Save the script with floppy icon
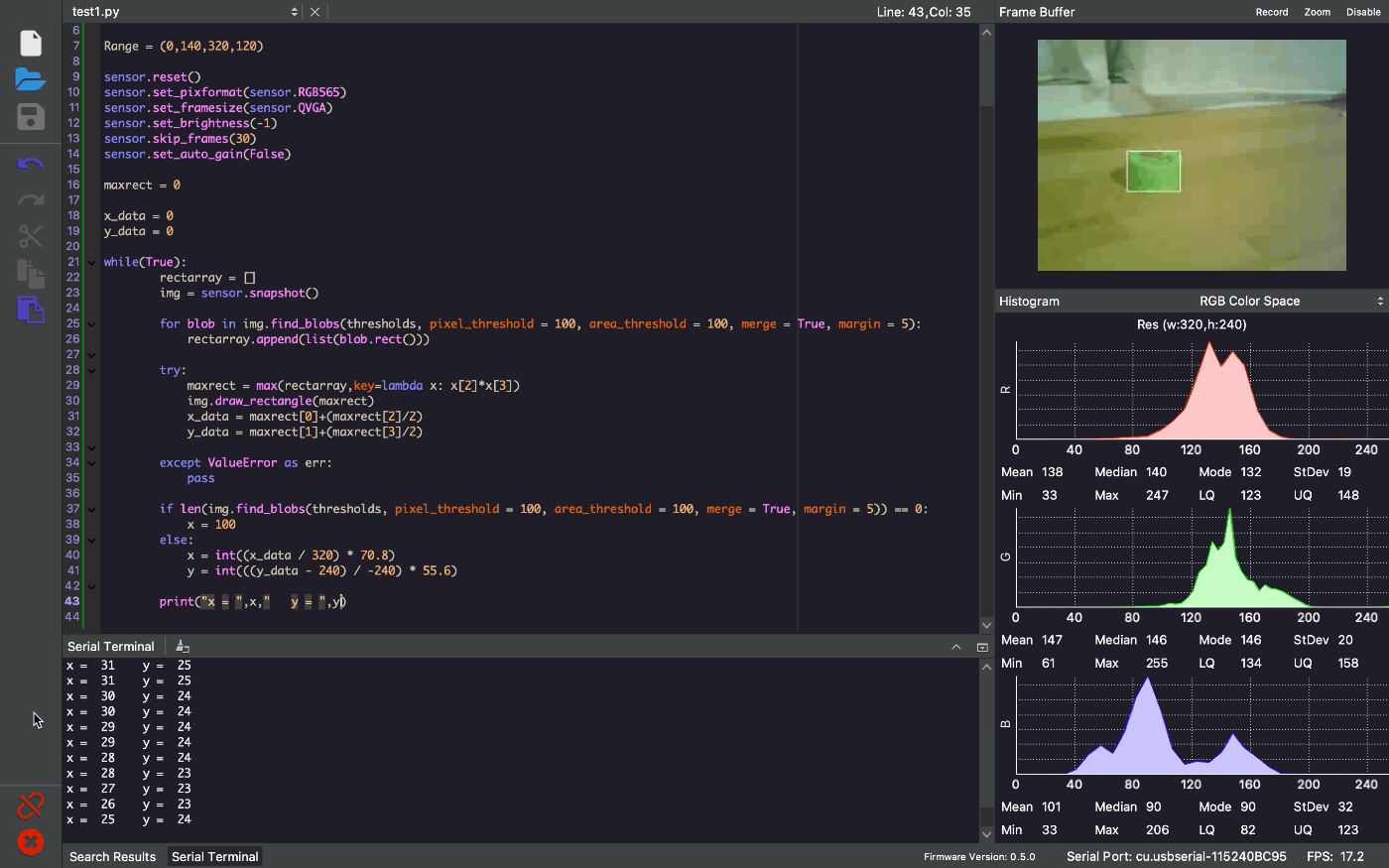The height and width of the screenshot is (868, 1389). 31,117
